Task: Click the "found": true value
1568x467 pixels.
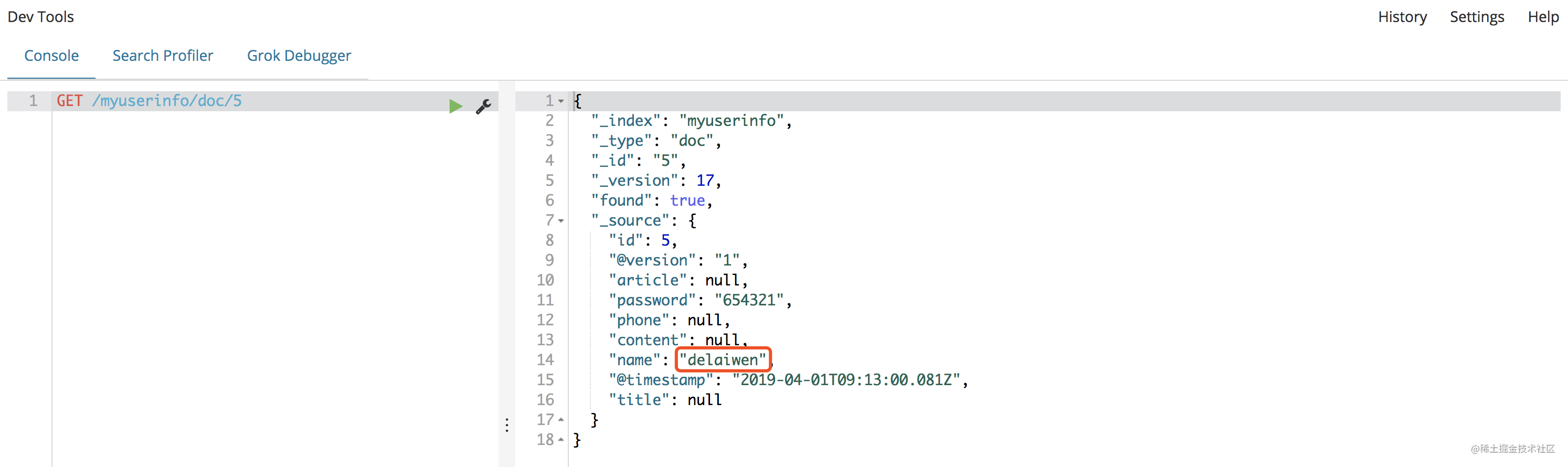Action: pyautogui.click(x=687, y=200)
